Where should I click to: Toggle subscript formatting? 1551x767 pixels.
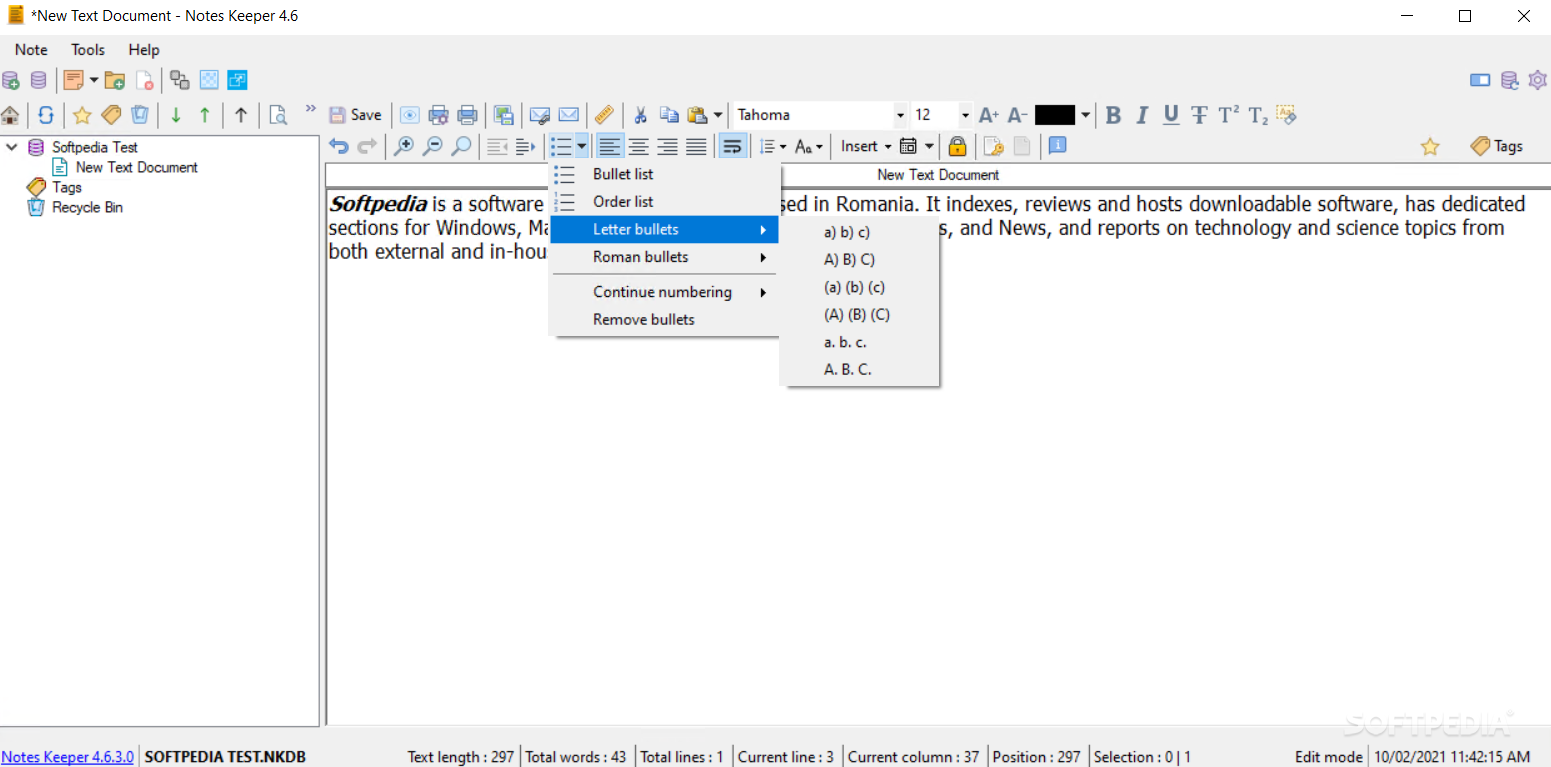tap(1258, 115)
